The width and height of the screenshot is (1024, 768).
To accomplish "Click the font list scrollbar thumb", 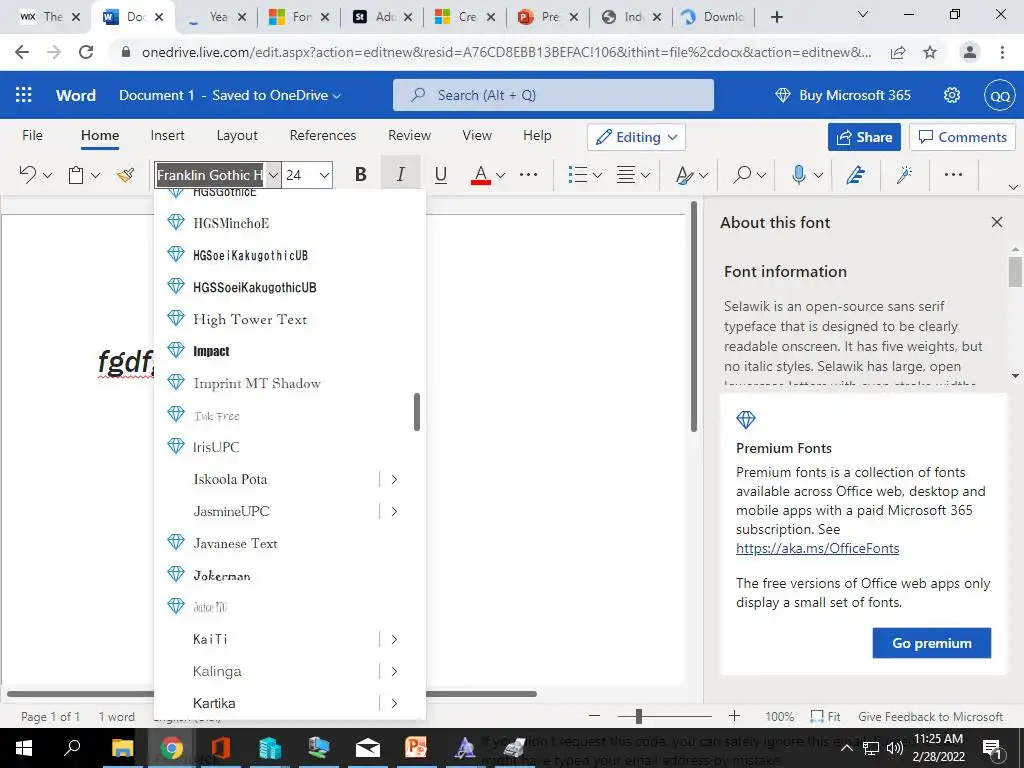I will coord(417,412).
